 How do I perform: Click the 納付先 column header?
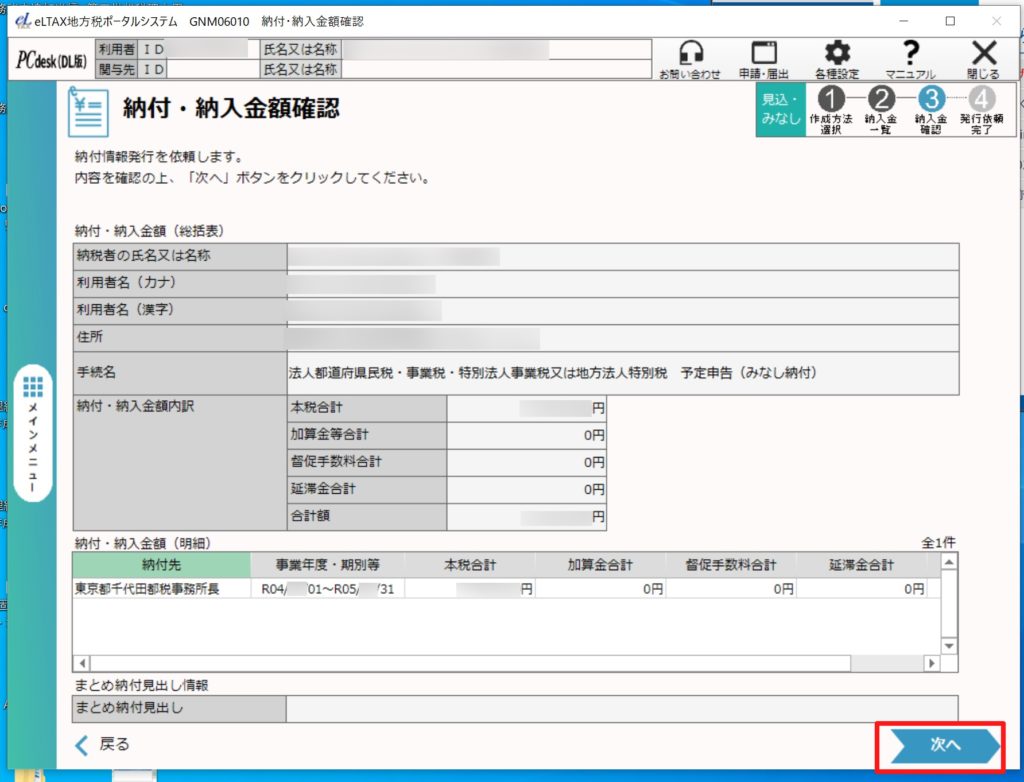tap(160, 565)
